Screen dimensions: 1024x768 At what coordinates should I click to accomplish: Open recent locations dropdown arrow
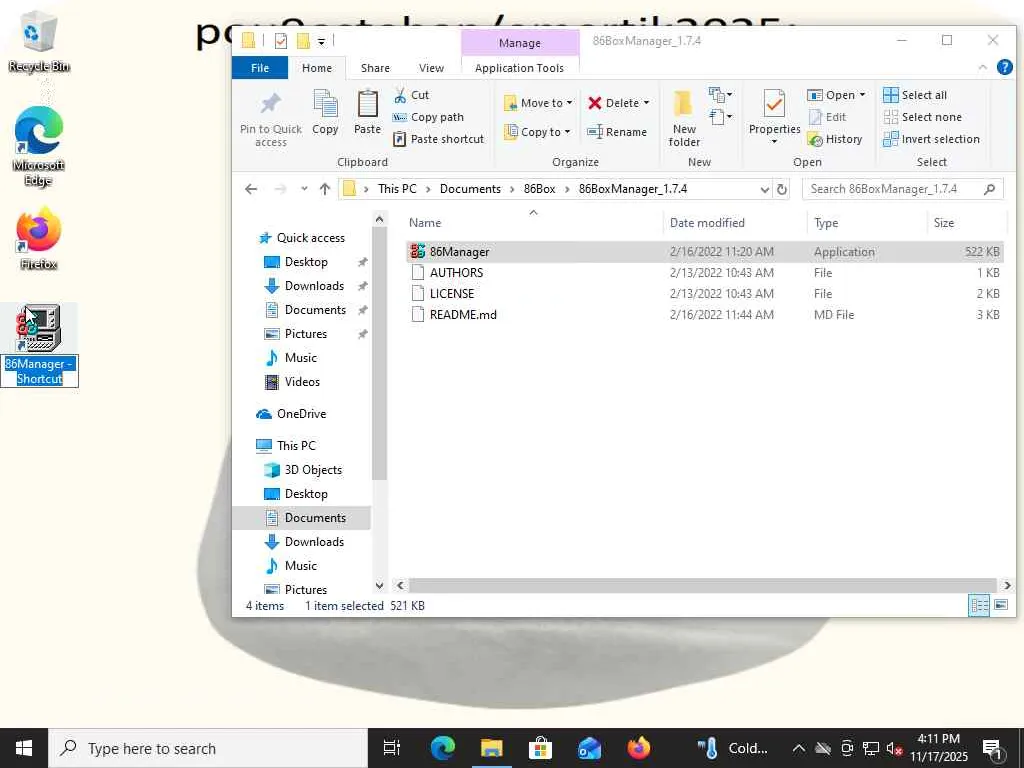tap(304, 189)
